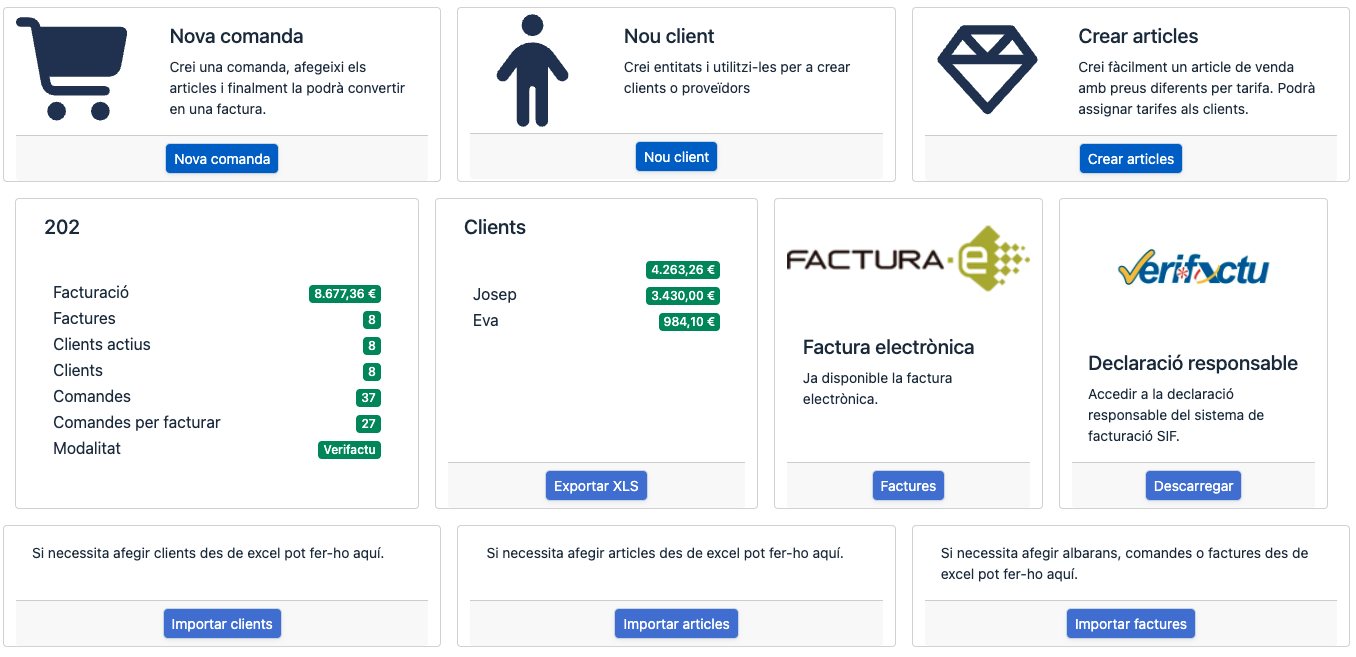Image resolution: width=1356 pixels, height=657 pixels.
Task: Click the person silhouette icon
Action: coord(532,70)
